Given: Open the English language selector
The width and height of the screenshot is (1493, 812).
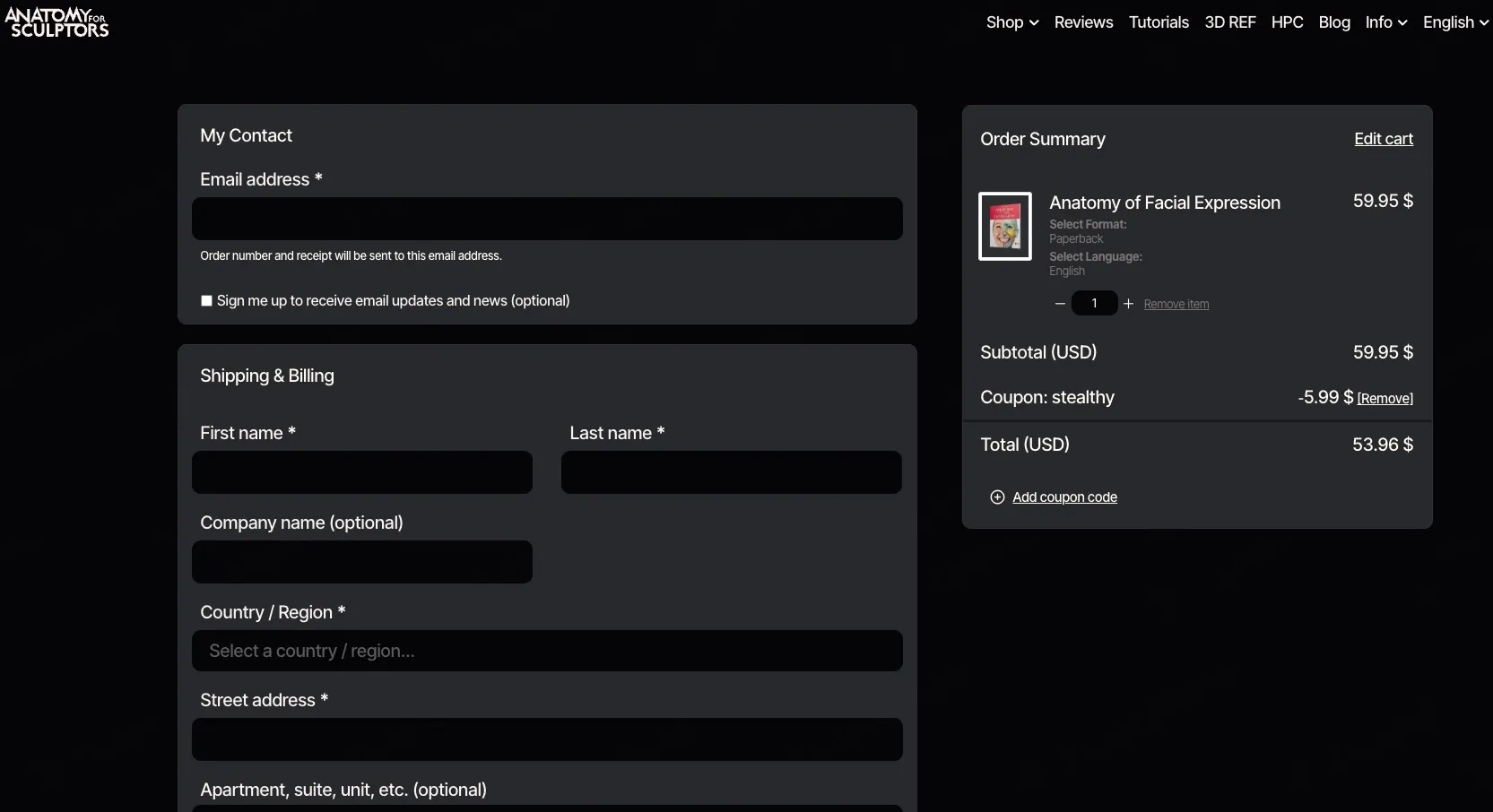Looking at the screenshot, I should [1455, 22].
